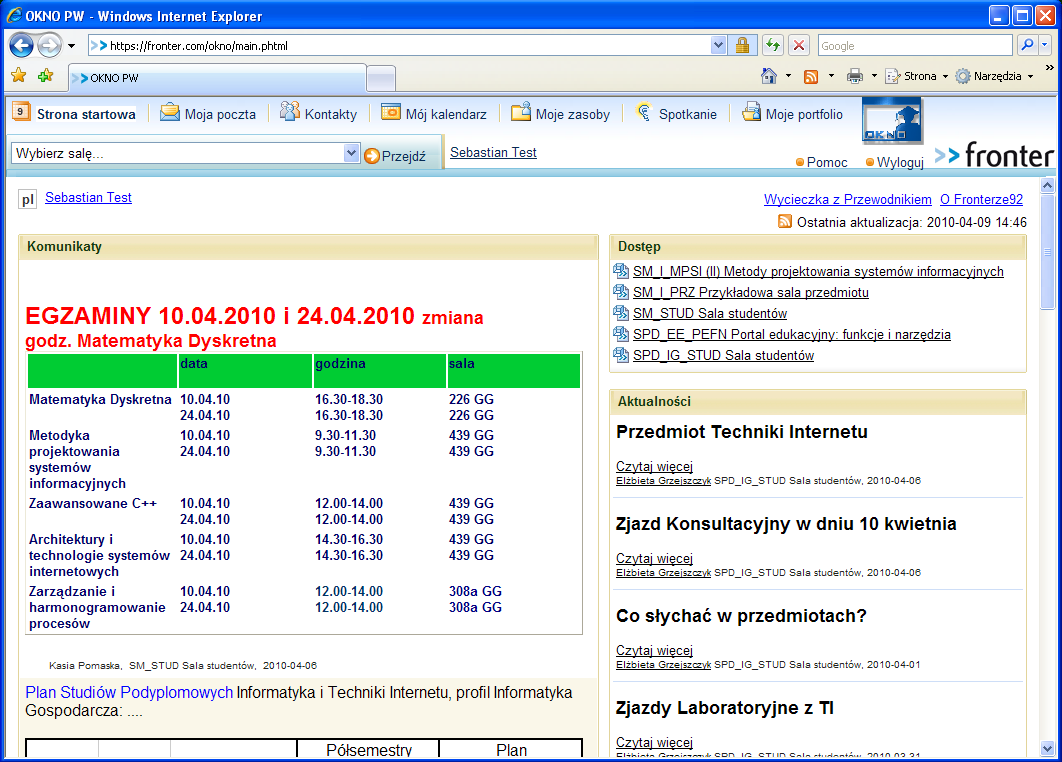Click the address bar URL field

(400, 45)
